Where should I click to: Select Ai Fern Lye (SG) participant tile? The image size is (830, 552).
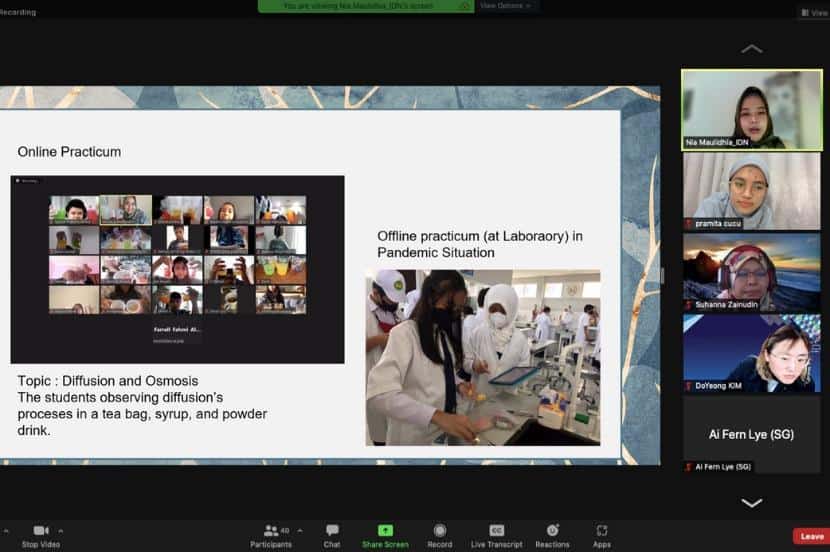(751, 434)
